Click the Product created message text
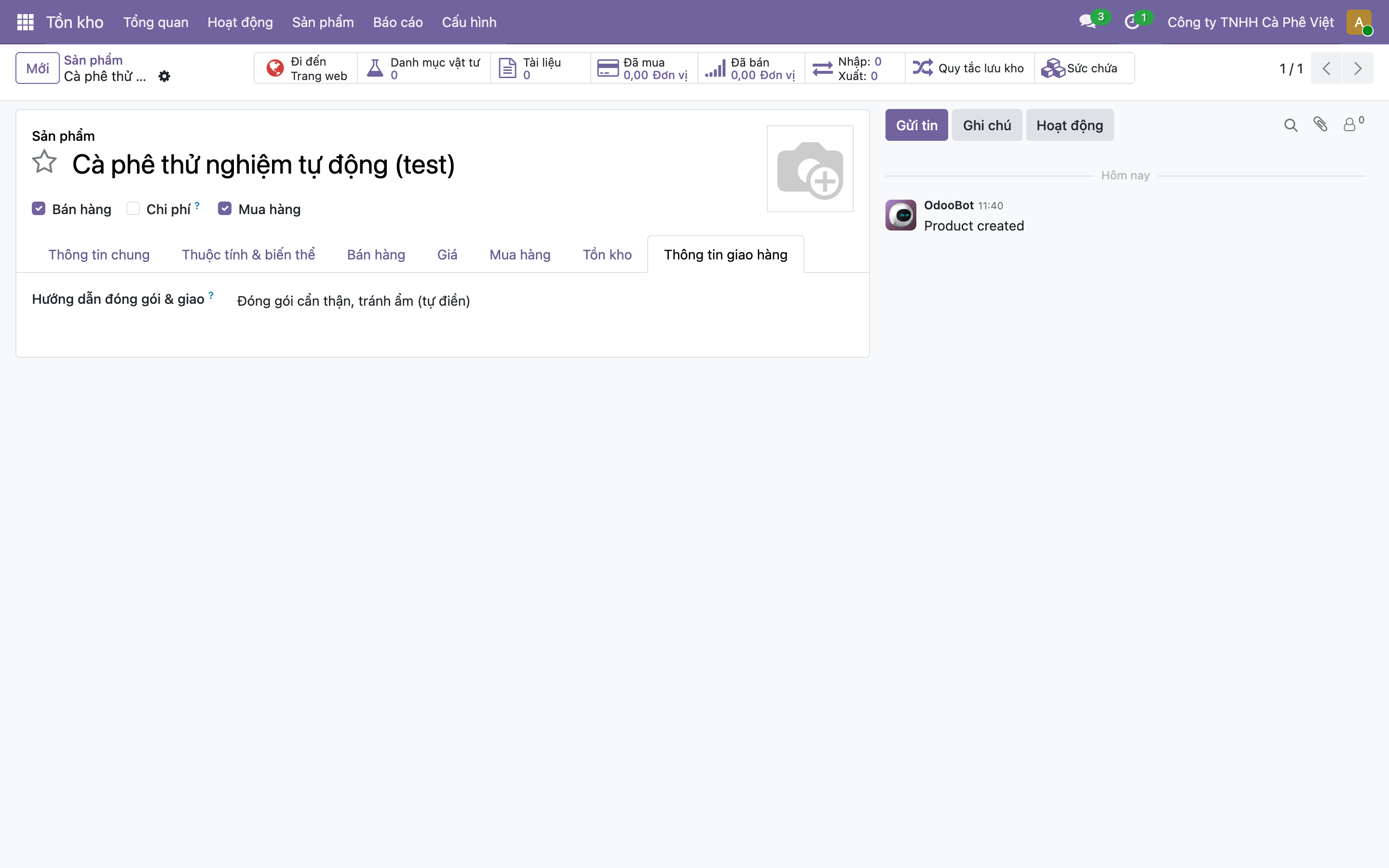The height and width of the screenshot is (868, 1389). [973, 226]
